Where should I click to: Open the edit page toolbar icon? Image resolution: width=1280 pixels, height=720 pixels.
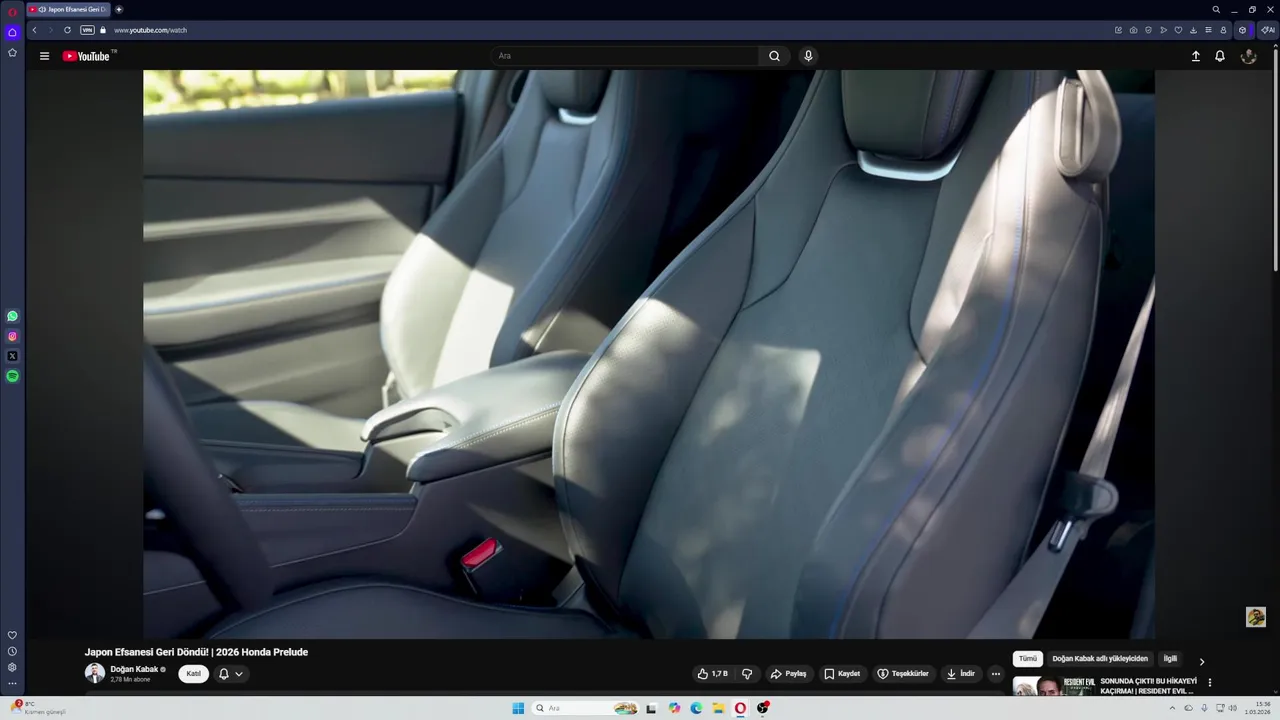(1118, 30)
